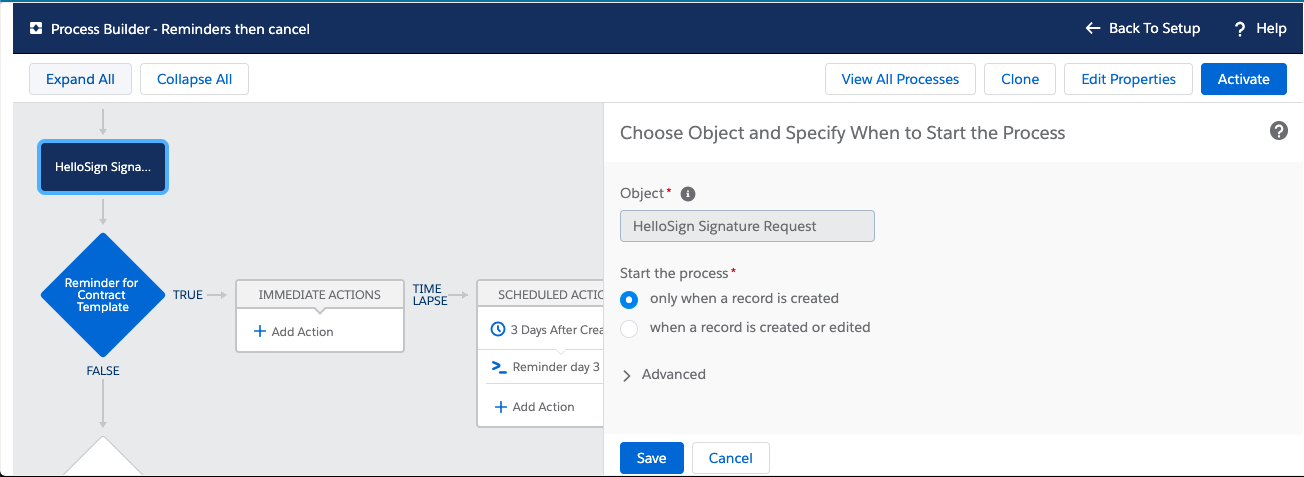Activate the process
This screenshot has width=1304, height=477.
pos(1243,79)
